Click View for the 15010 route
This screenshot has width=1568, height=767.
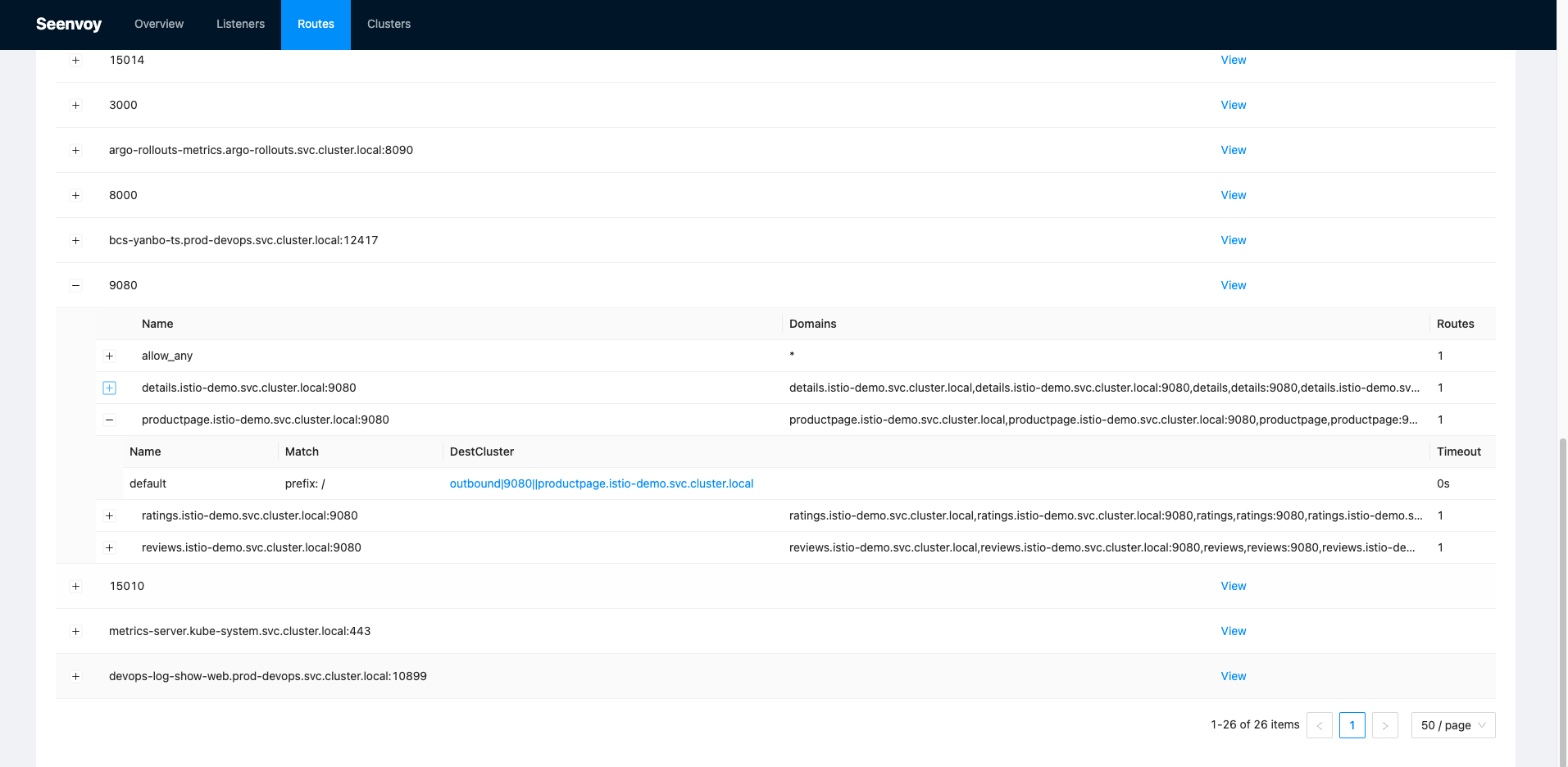[1233, 586]
